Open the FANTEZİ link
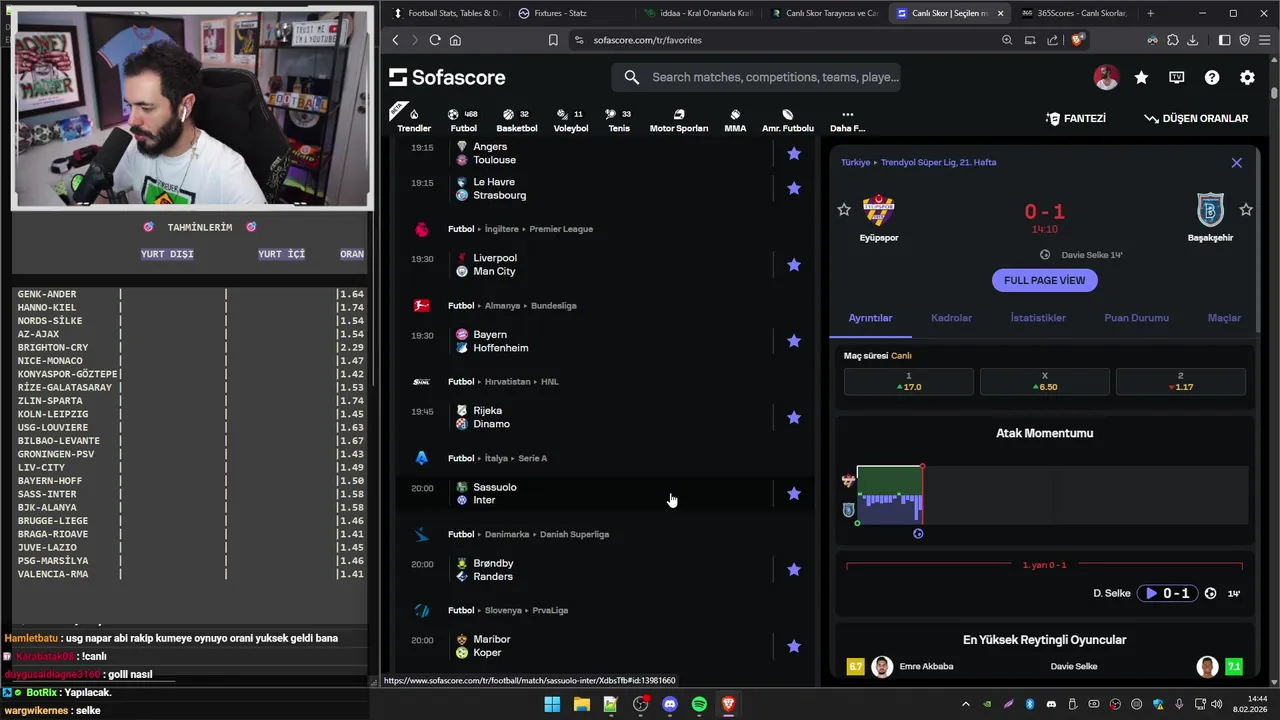Image resolution: width=1280 pixels, height=720 pixels. (x=1075, y=118)
